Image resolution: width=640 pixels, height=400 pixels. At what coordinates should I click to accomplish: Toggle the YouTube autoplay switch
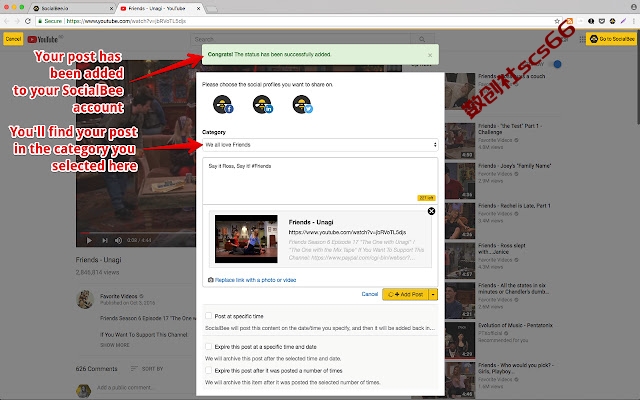pos(557,64)
